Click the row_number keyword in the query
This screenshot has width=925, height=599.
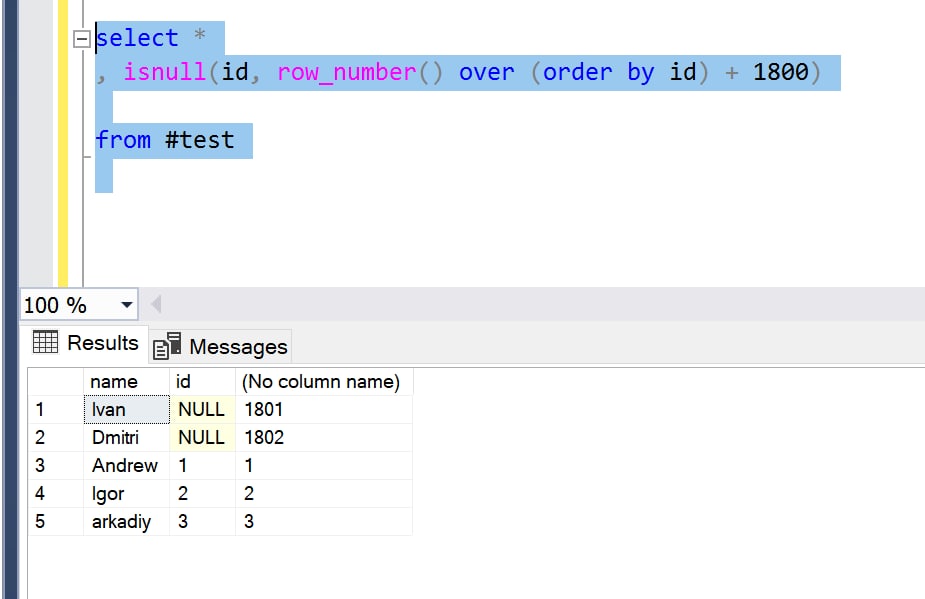coord(347,73)
